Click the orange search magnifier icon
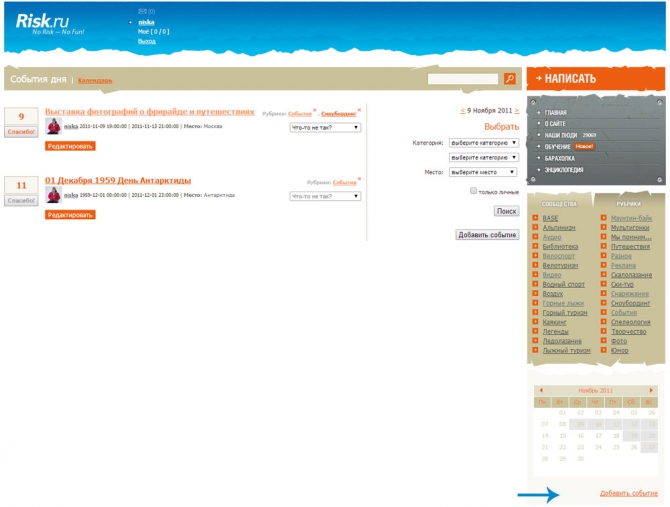The image size is (670, 507). pos(510,79)
